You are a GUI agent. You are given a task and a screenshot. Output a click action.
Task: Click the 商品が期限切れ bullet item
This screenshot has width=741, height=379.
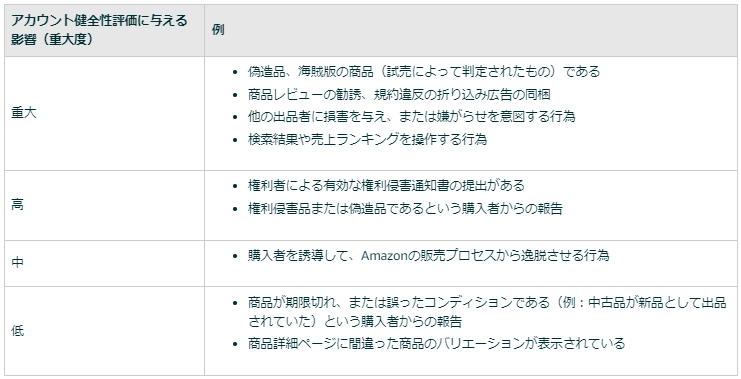tap(487, 312)
